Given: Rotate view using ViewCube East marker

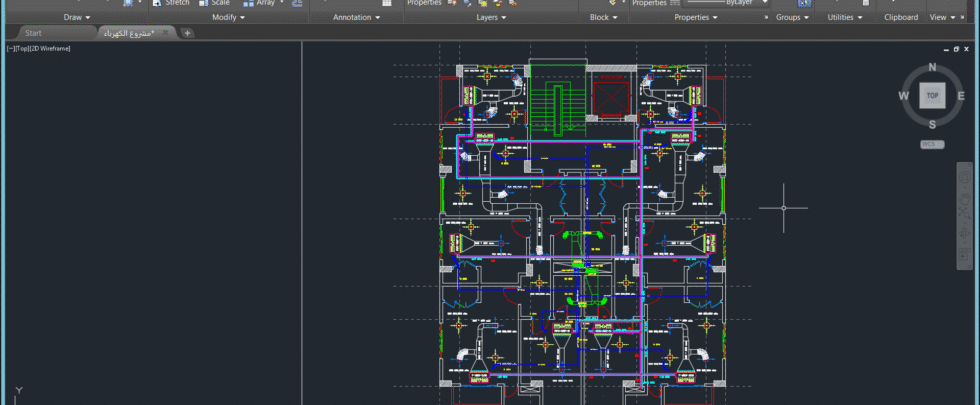Looking at the screenshot, I should coord(960,96).
